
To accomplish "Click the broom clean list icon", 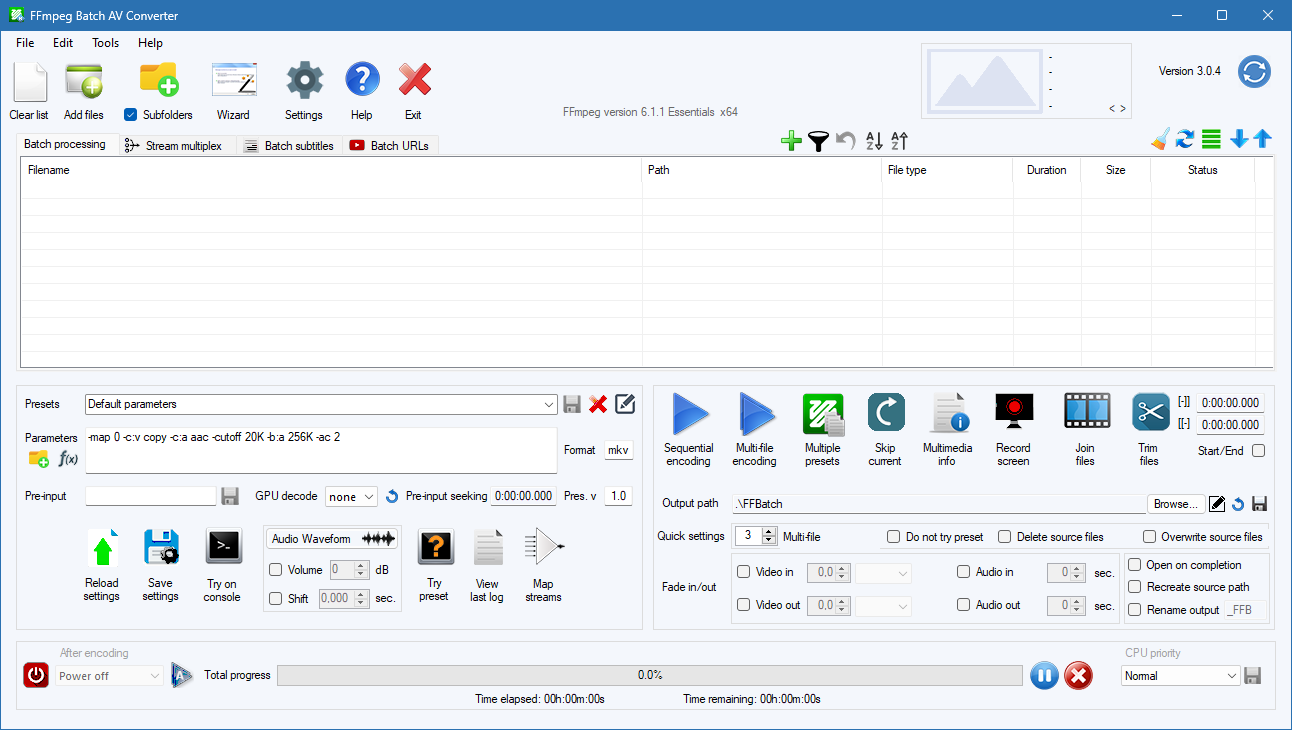I will pos(1160,139).
